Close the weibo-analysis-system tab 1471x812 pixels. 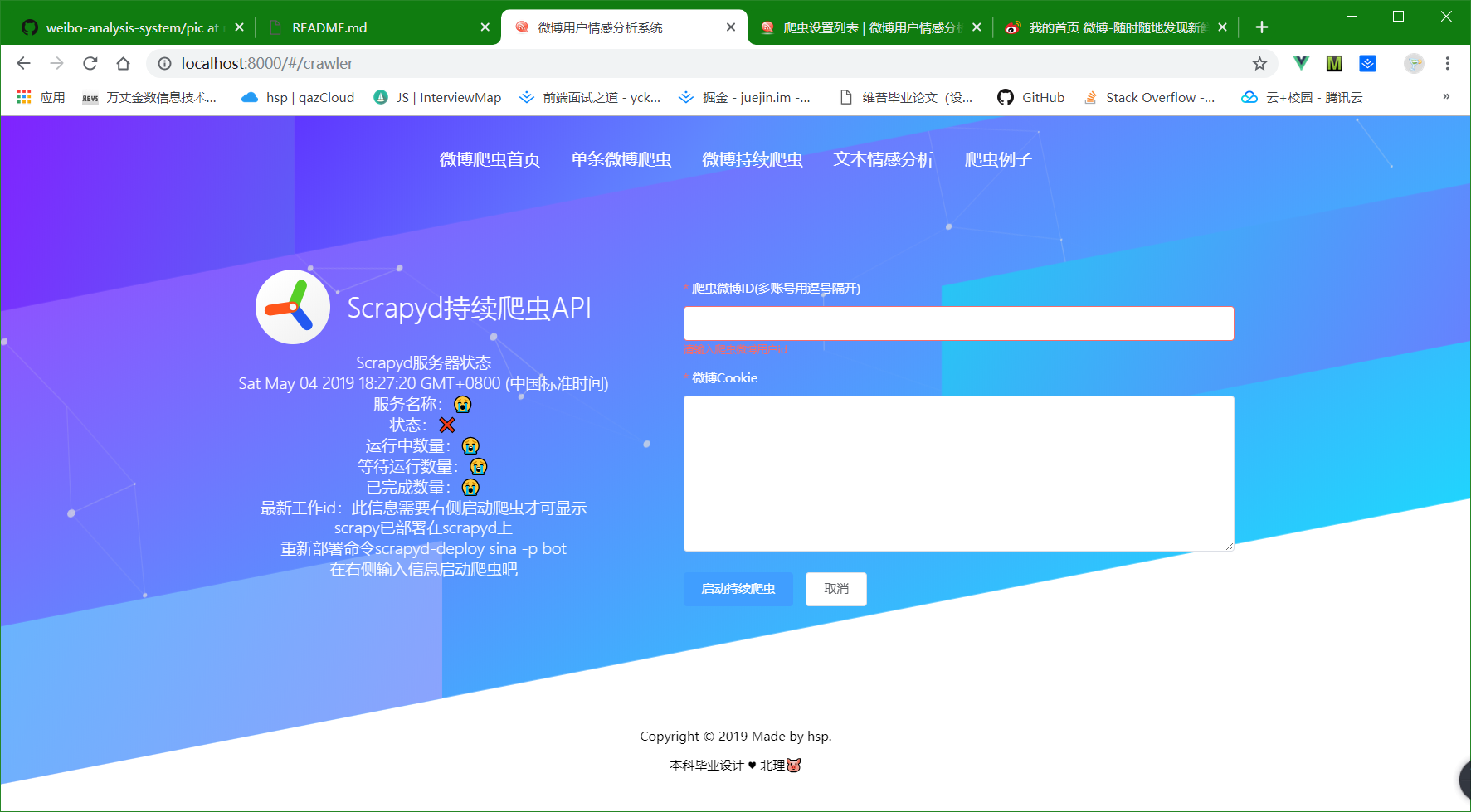pos(239,27)
